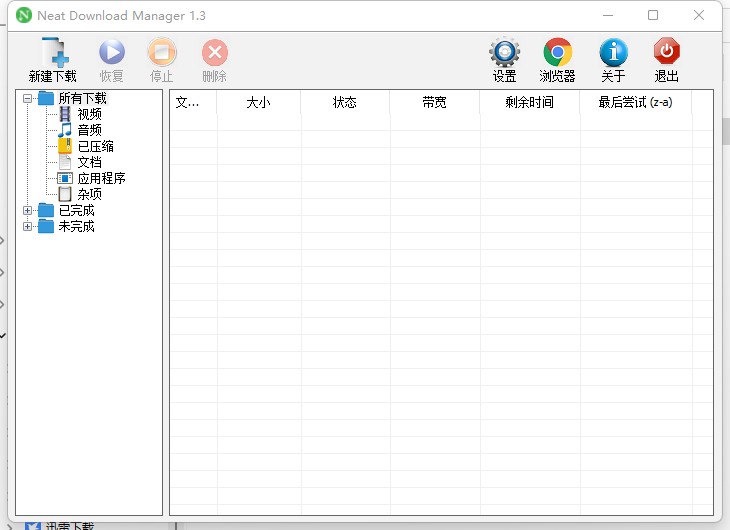Select the 应用程序 application window icon

click(65, 178)
